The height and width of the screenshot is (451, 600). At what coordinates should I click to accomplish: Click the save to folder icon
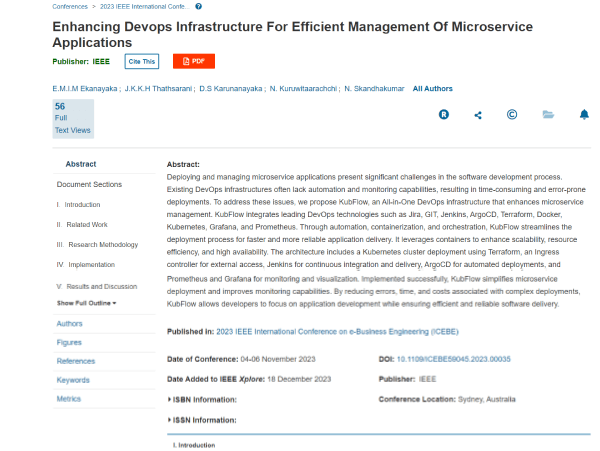click(548, 115)
